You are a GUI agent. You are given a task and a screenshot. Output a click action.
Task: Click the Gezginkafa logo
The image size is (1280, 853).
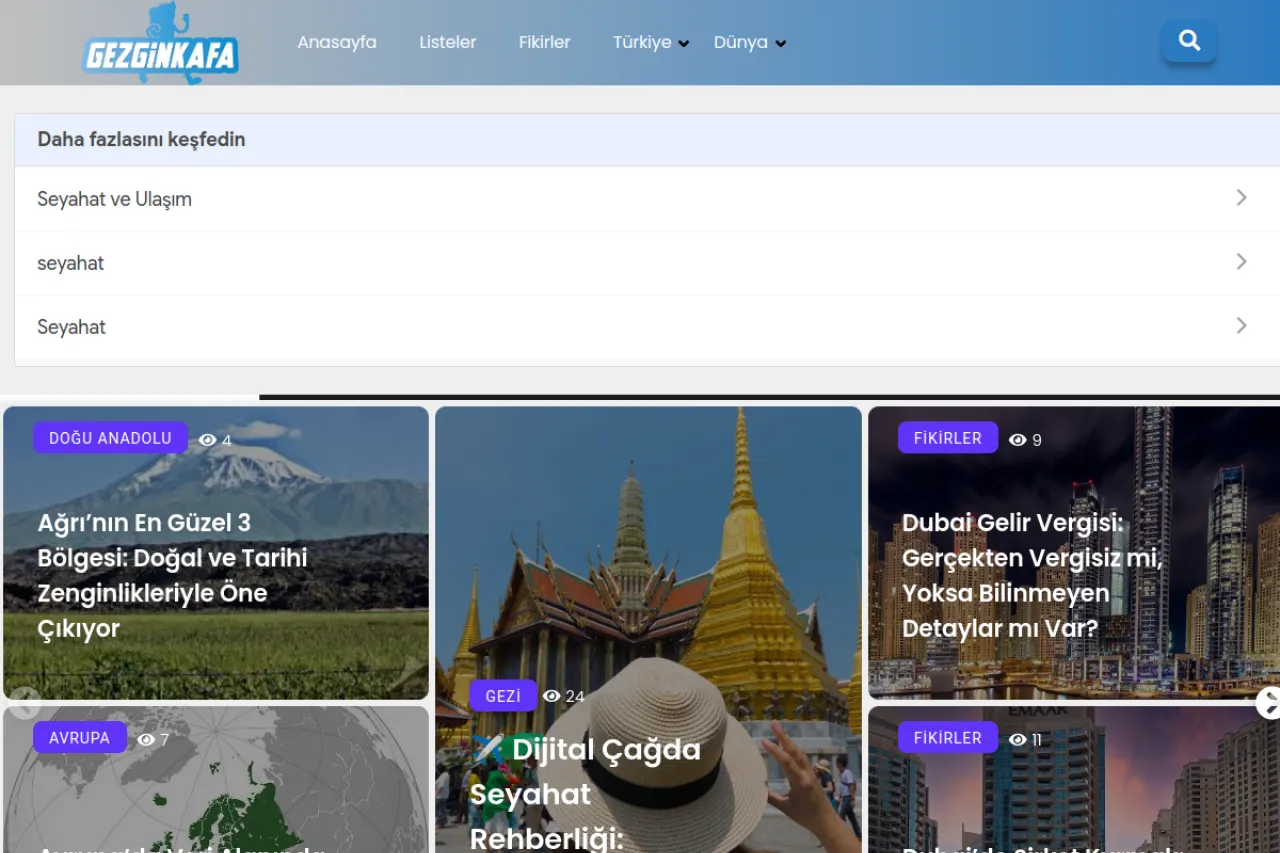(161, 44)
